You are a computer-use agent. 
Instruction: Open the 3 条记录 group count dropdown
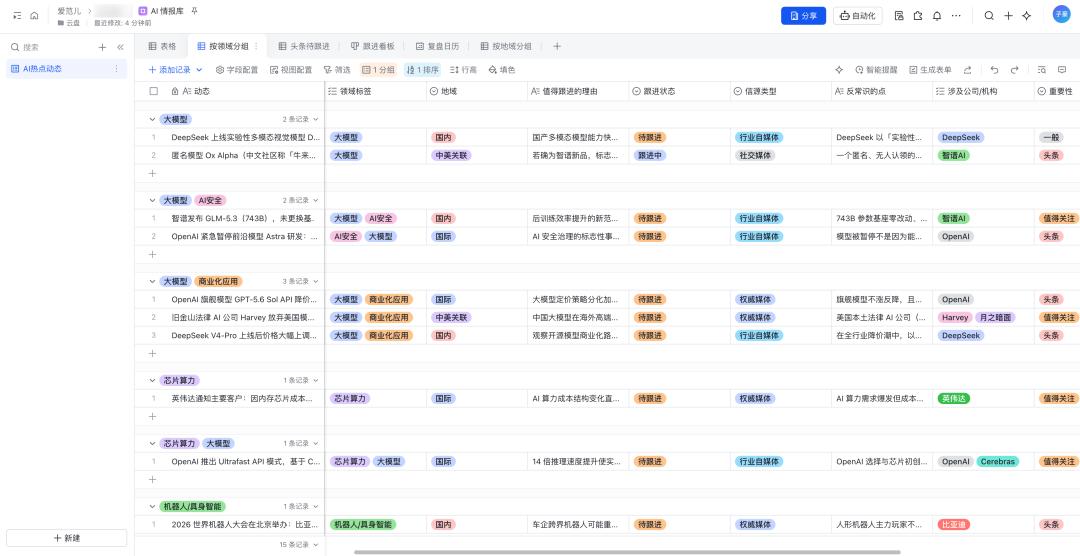pyautogui.click(x=301, y=281)
